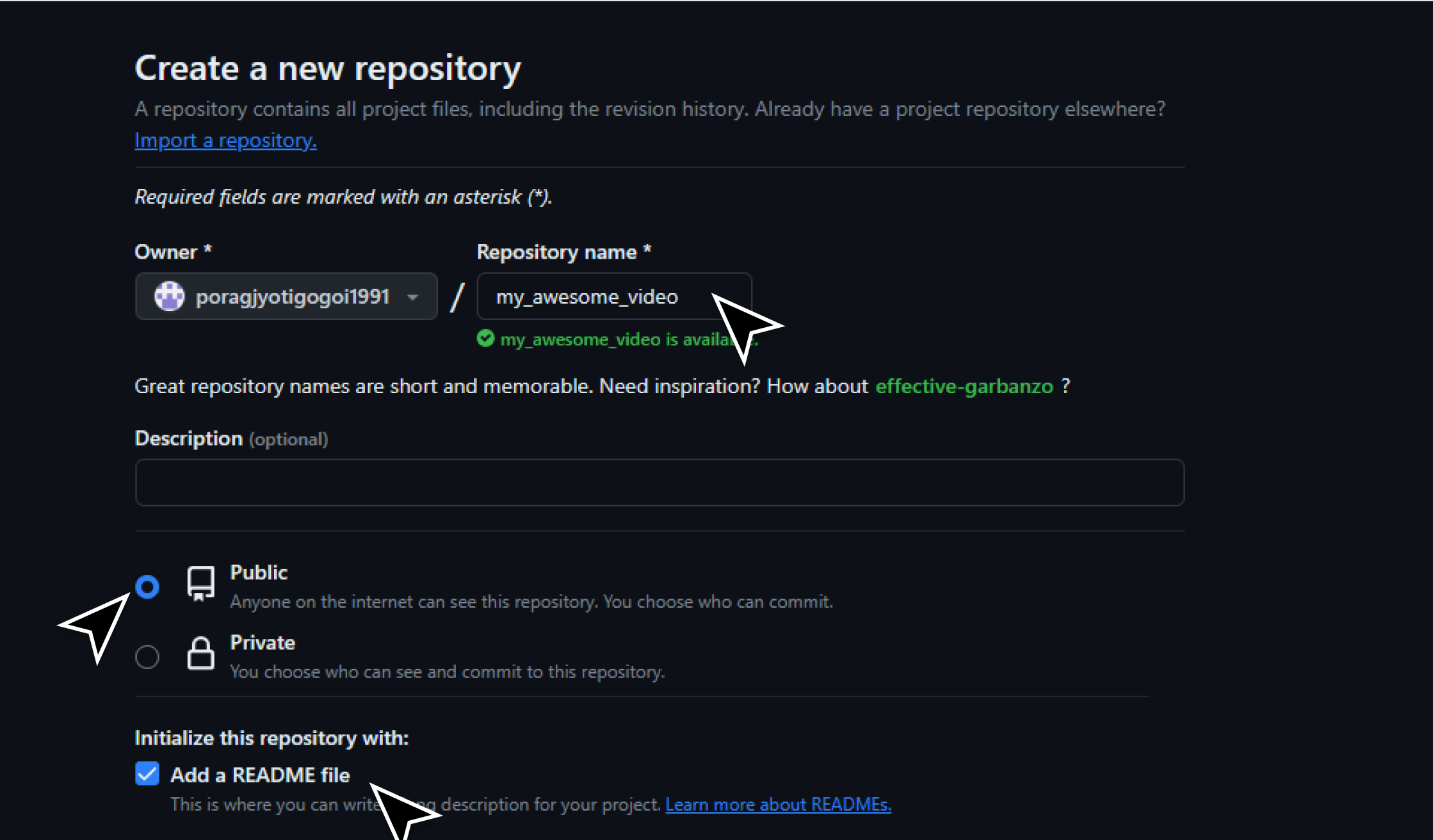The width and height of the screenshot is (1433, 840).
Task: Open the Owner dropdown poragjyotigogoi1991
Action: coord(286,296)
